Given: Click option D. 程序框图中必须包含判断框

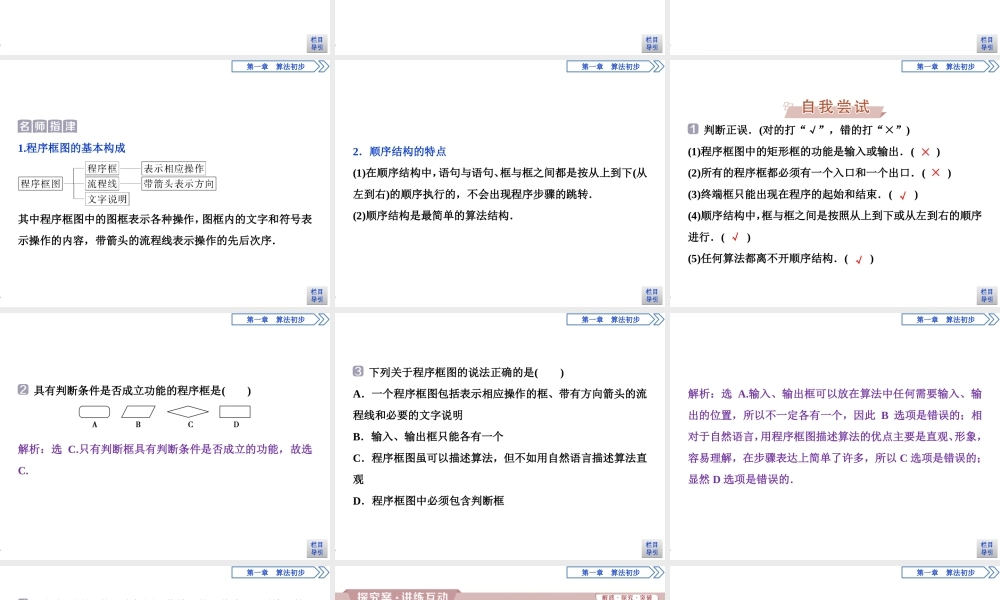Looking at the screenshot, I should pos(429,501).
